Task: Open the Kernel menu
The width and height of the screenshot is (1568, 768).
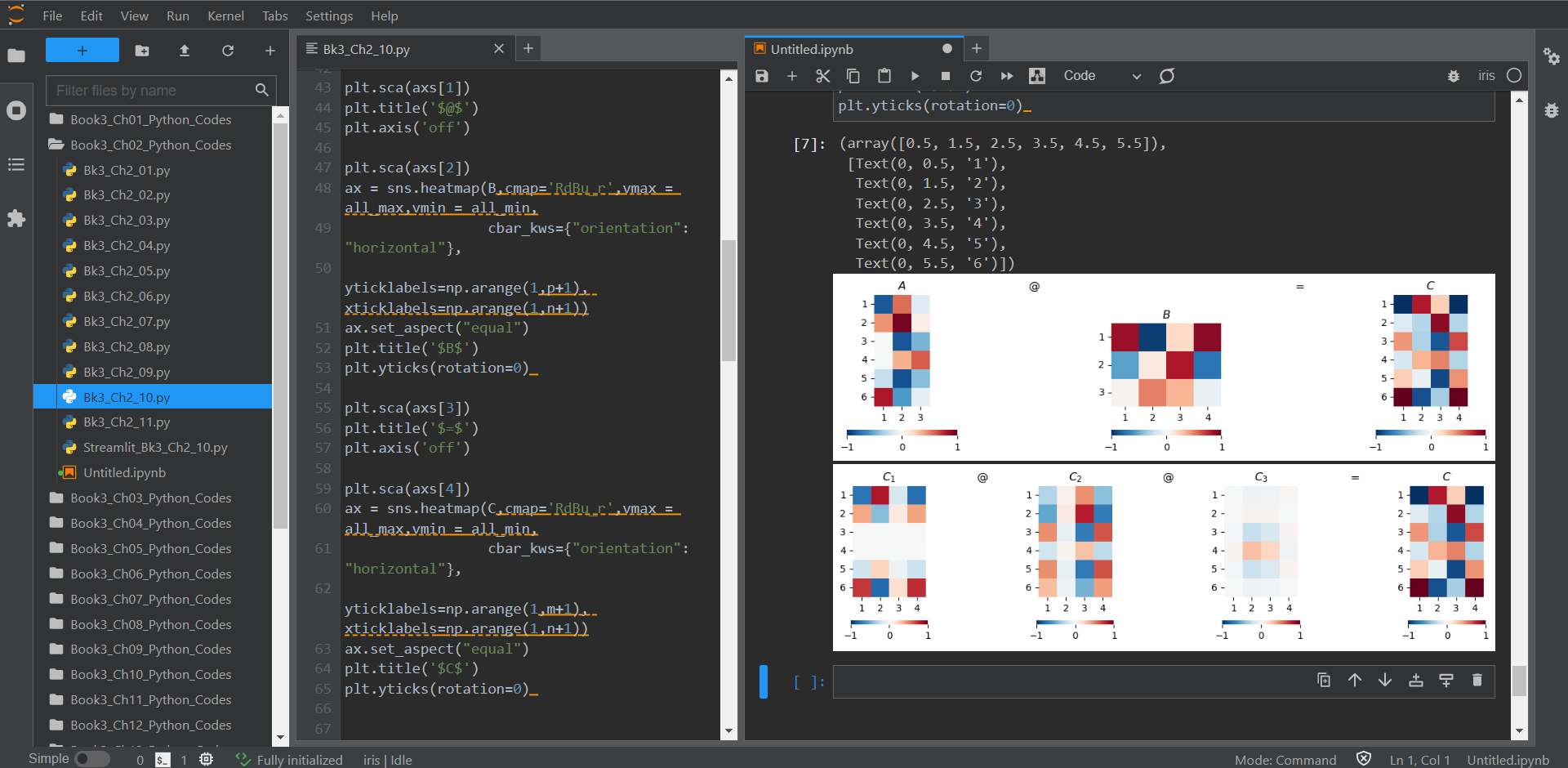Action: (x=226, y=16)
